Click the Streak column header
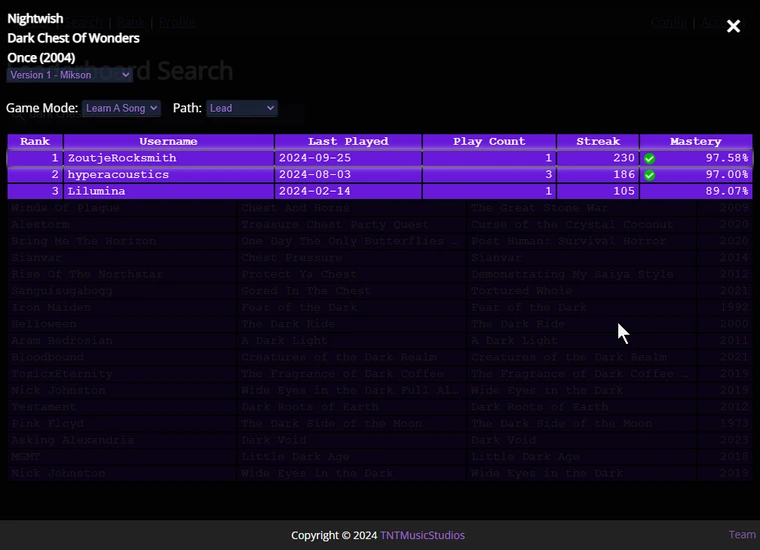 (597, 141)
